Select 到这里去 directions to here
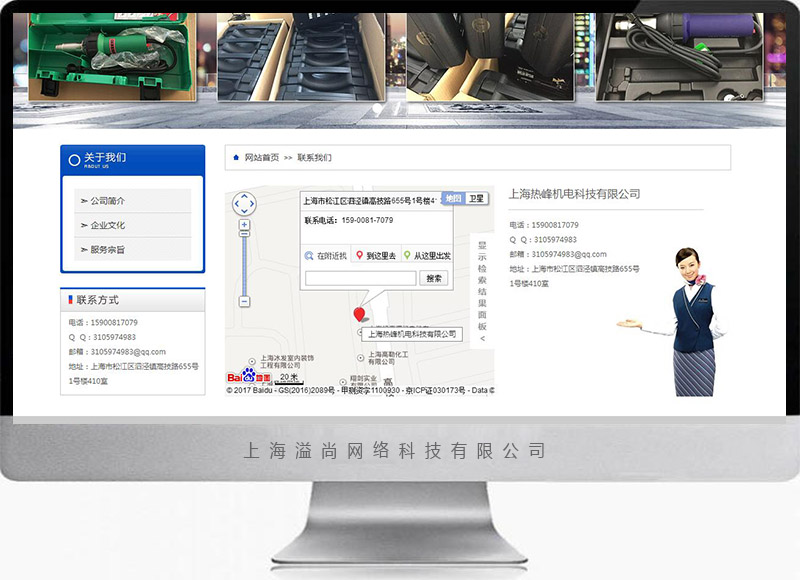Viewport: 800px width, 580px height. [x=377, y=256]
